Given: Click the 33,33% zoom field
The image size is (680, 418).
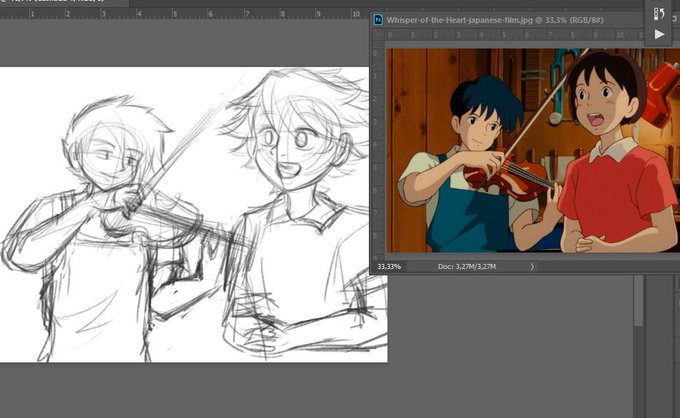Looking at the screenshot, I should 389,267.
